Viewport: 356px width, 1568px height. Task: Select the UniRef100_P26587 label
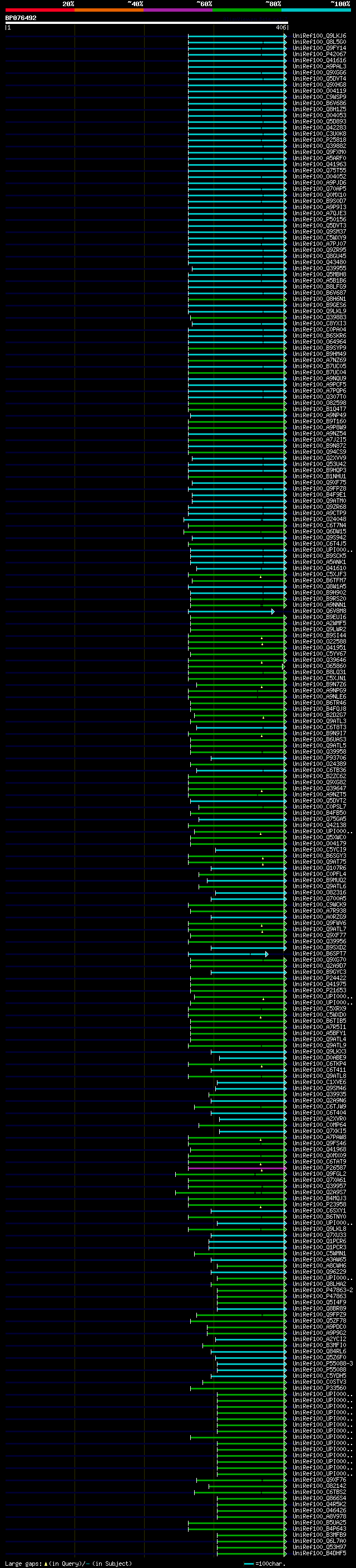pyautogui.click(x=319, y=1168)
